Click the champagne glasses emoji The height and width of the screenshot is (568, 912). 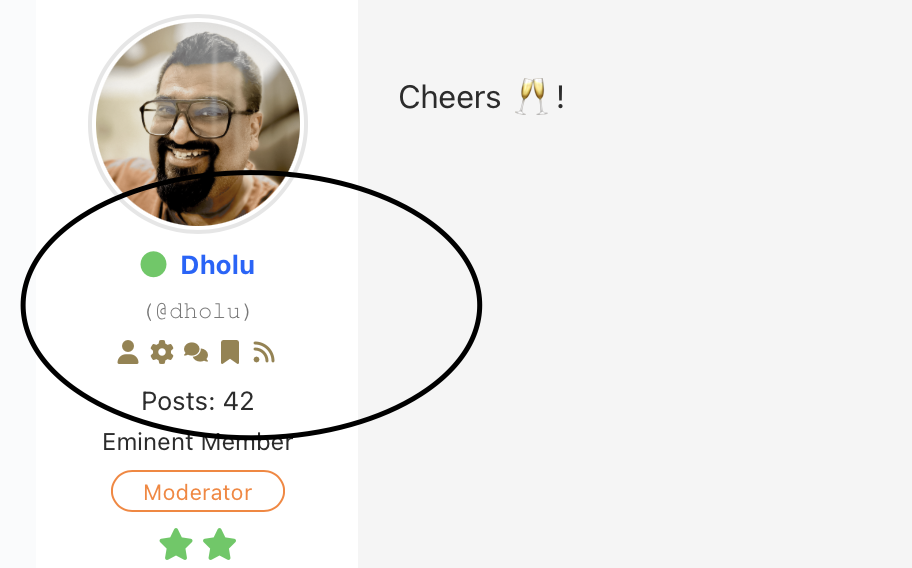pos(532,97)
